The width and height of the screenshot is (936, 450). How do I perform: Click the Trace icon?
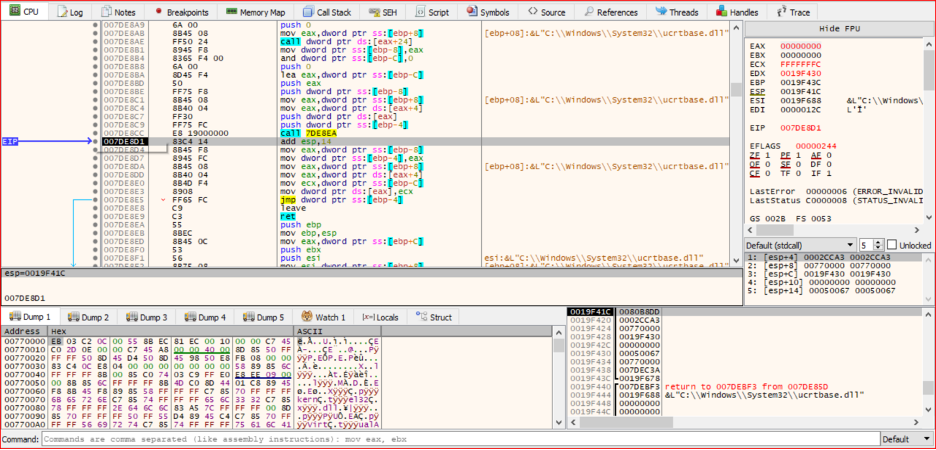[x=781, y=12]
